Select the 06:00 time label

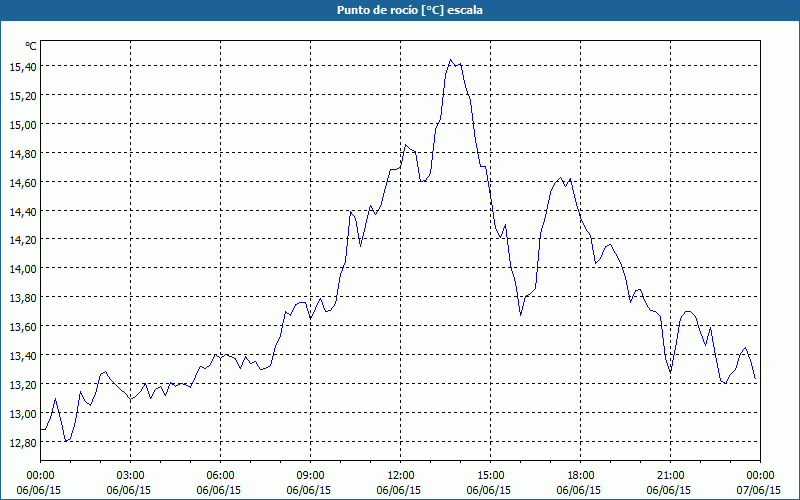pos(220,476)
